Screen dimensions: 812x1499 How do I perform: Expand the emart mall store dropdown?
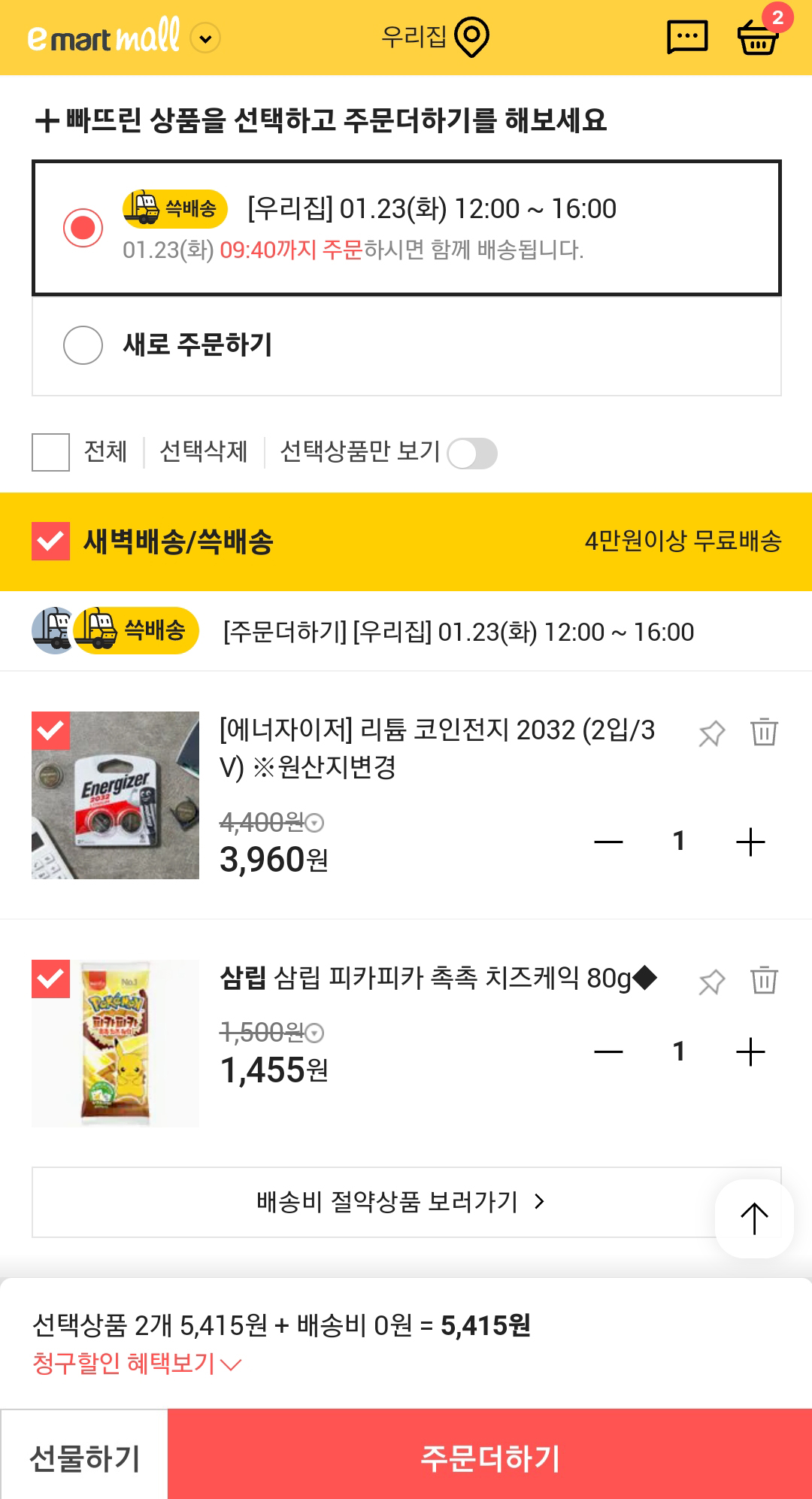tap(205, 38)
